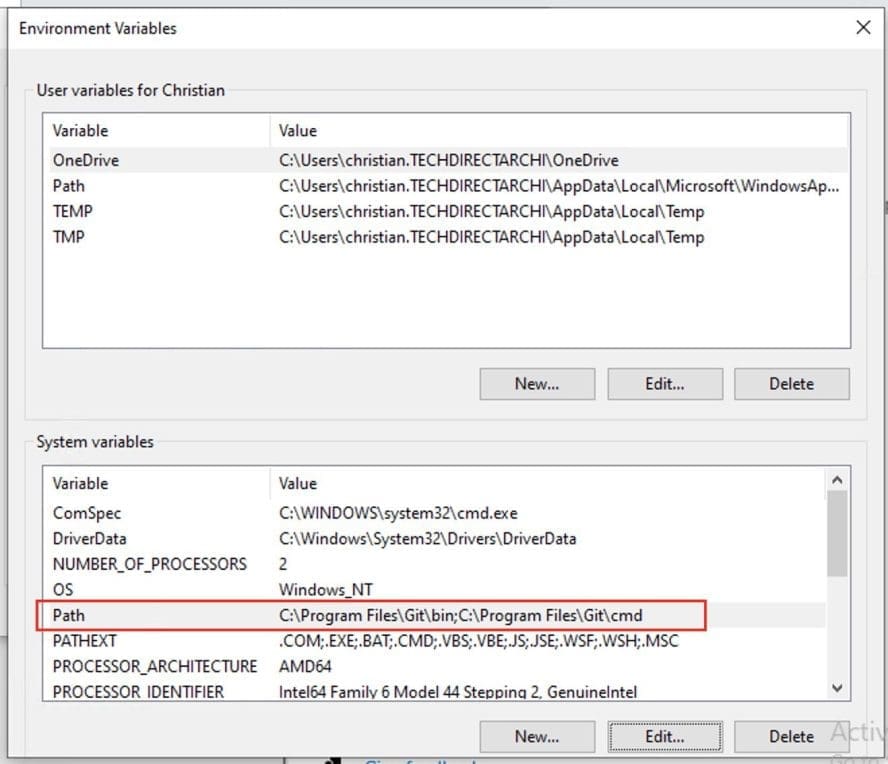This screenshot has height=764, width=888.
Task: Click Edit button under User variables
Action: pyautogui.click(x=664, y=384)
